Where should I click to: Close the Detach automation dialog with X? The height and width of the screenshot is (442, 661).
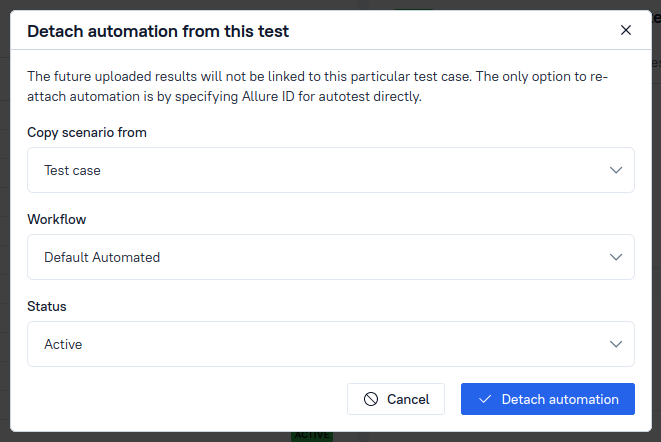[626, 30]
